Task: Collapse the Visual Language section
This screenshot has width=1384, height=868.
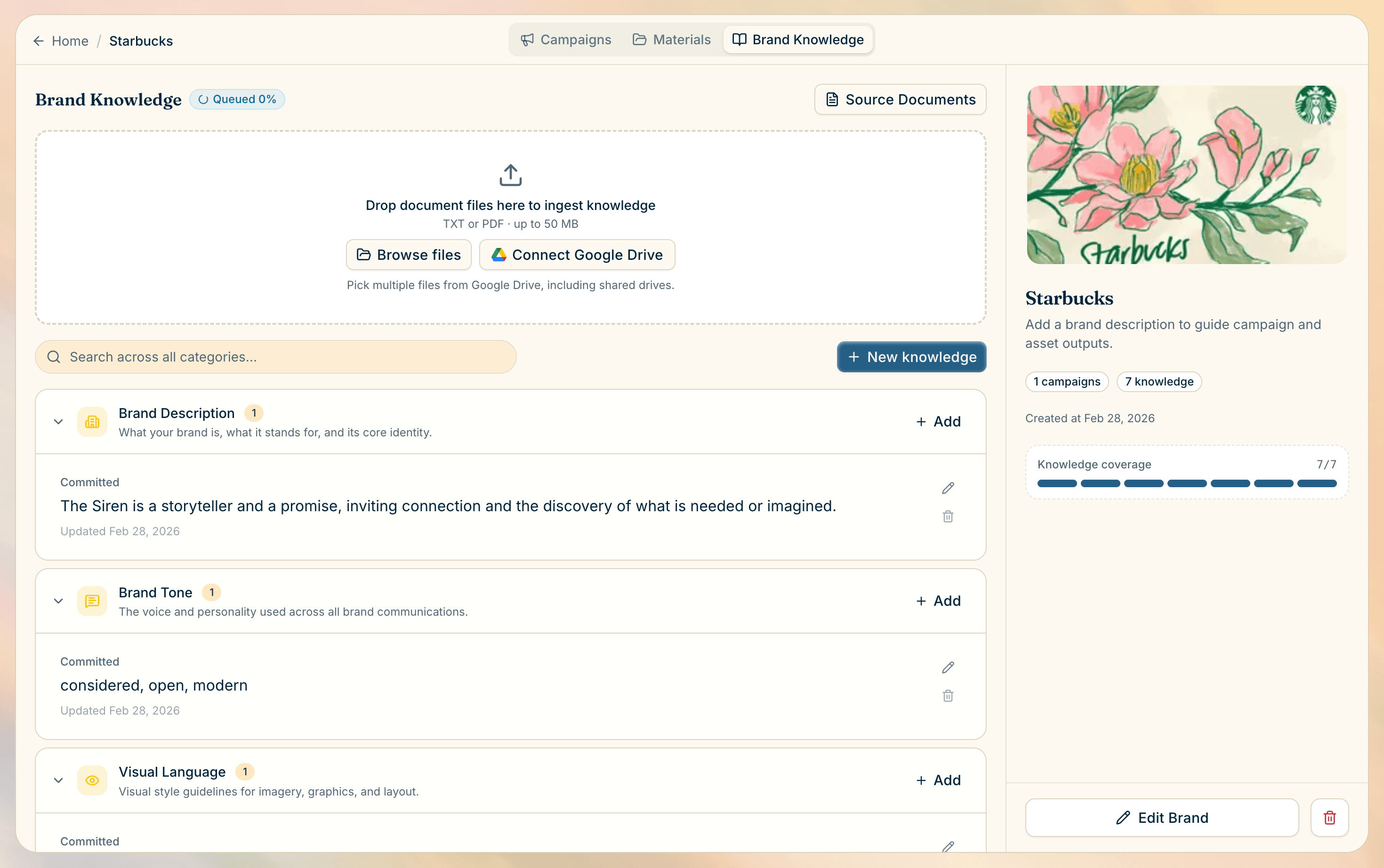Action: tap(58, 780)
